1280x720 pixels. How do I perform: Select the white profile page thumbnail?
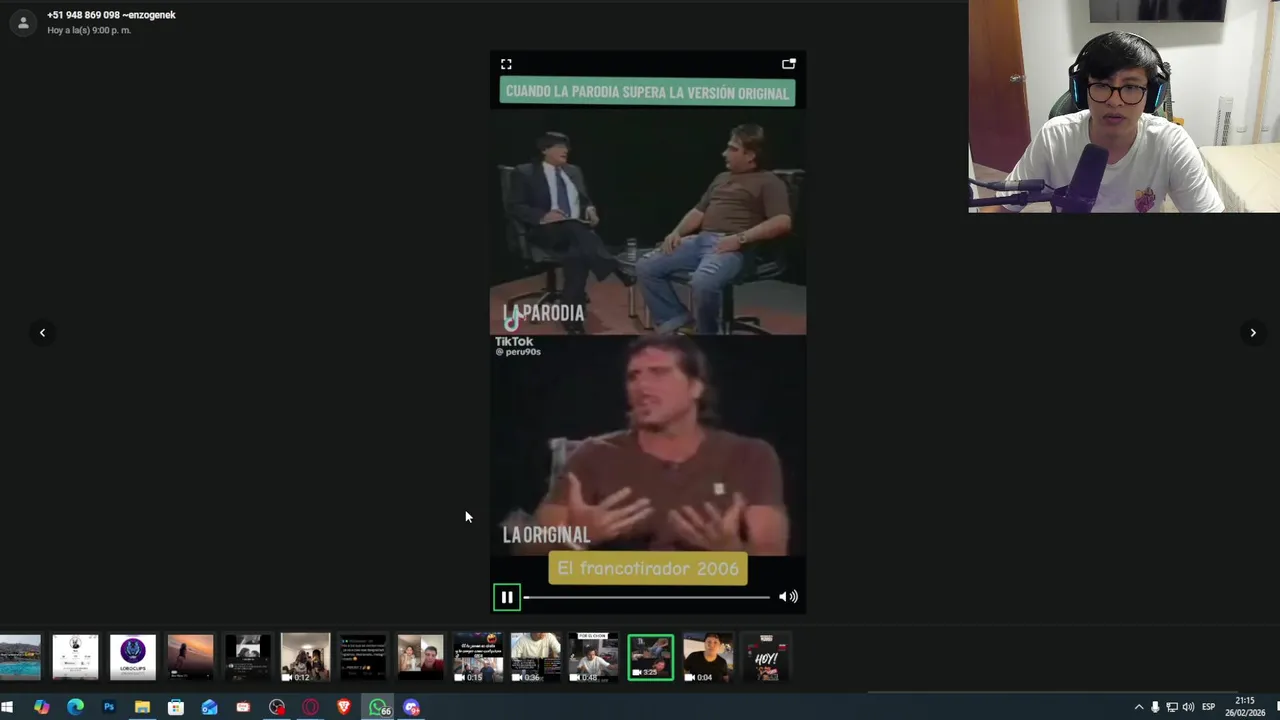[75, 658]
